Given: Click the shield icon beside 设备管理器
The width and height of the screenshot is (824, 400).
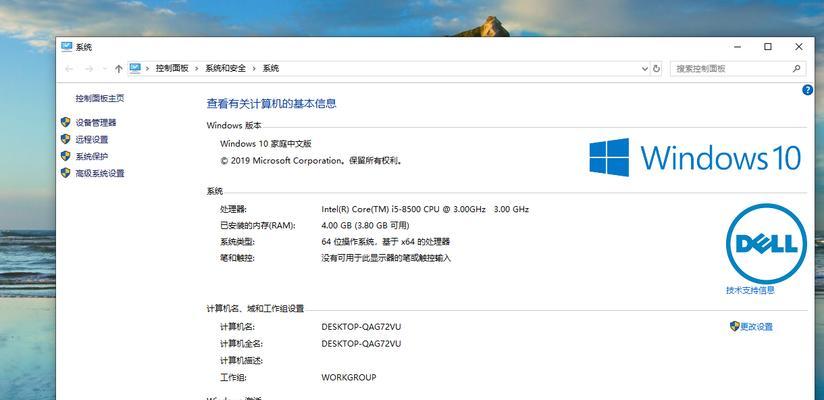Looking at the screenshot, I should 66,122.
